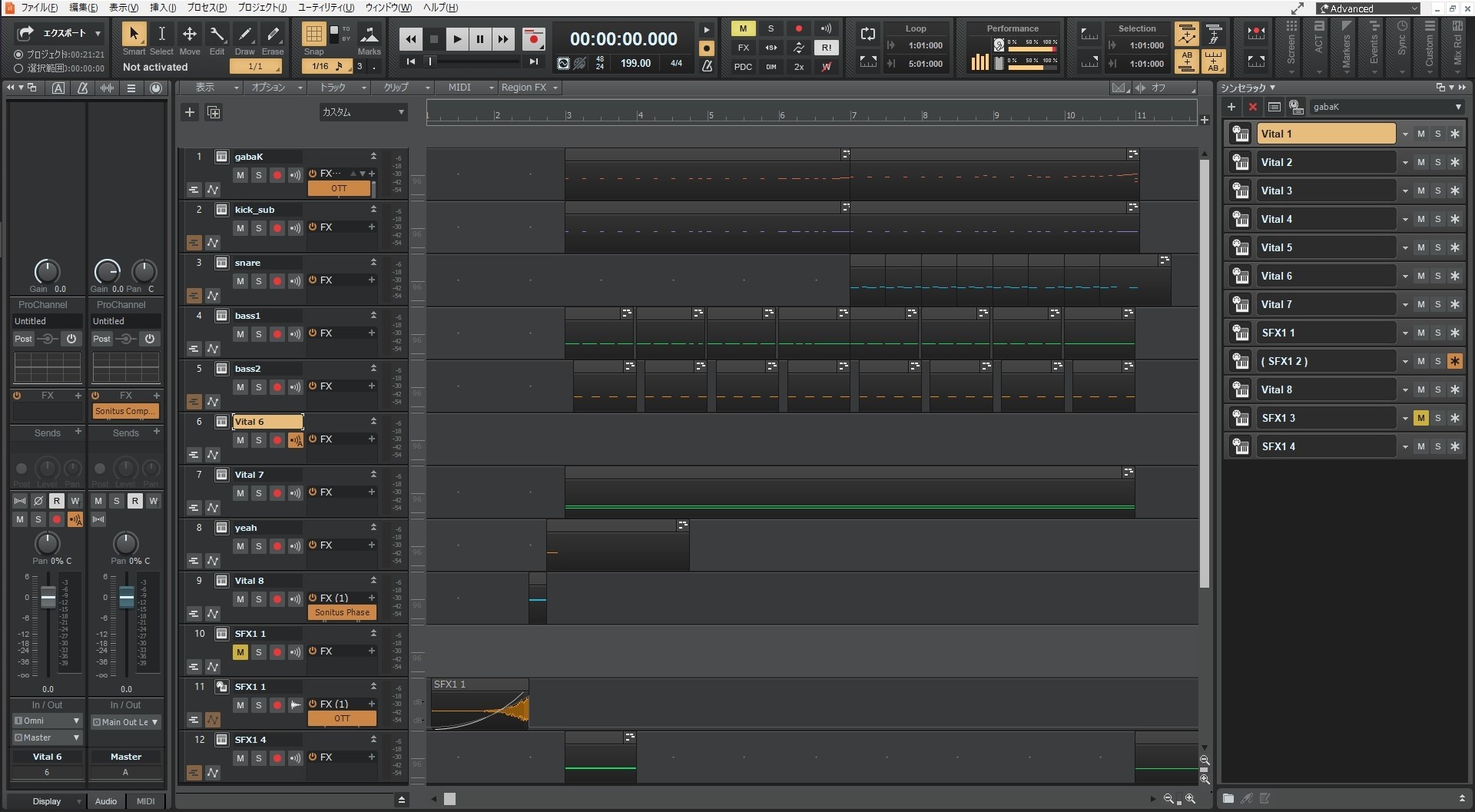Open the カスタム track control dropdown
The height and width of the screenshot is (812, 1475).
pos(363,112)
